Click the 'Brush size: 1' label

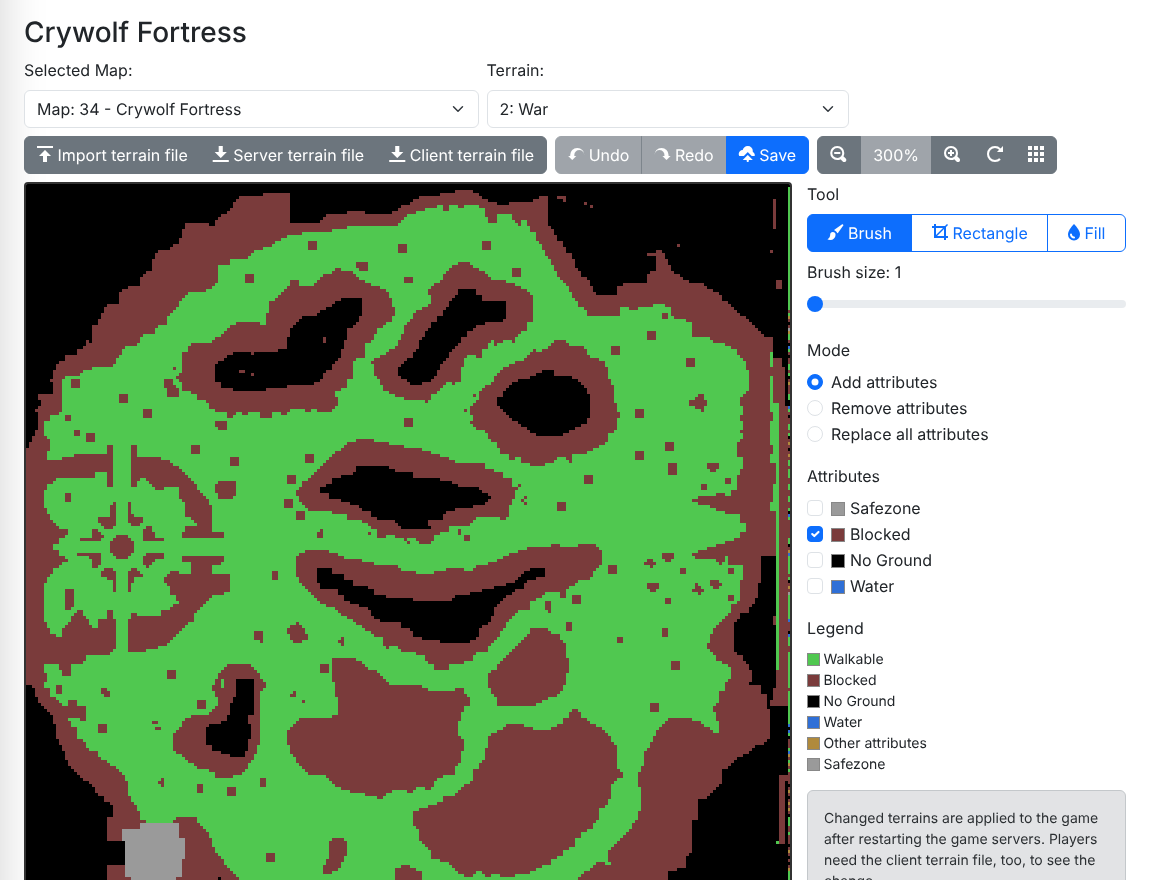point(854,272)
